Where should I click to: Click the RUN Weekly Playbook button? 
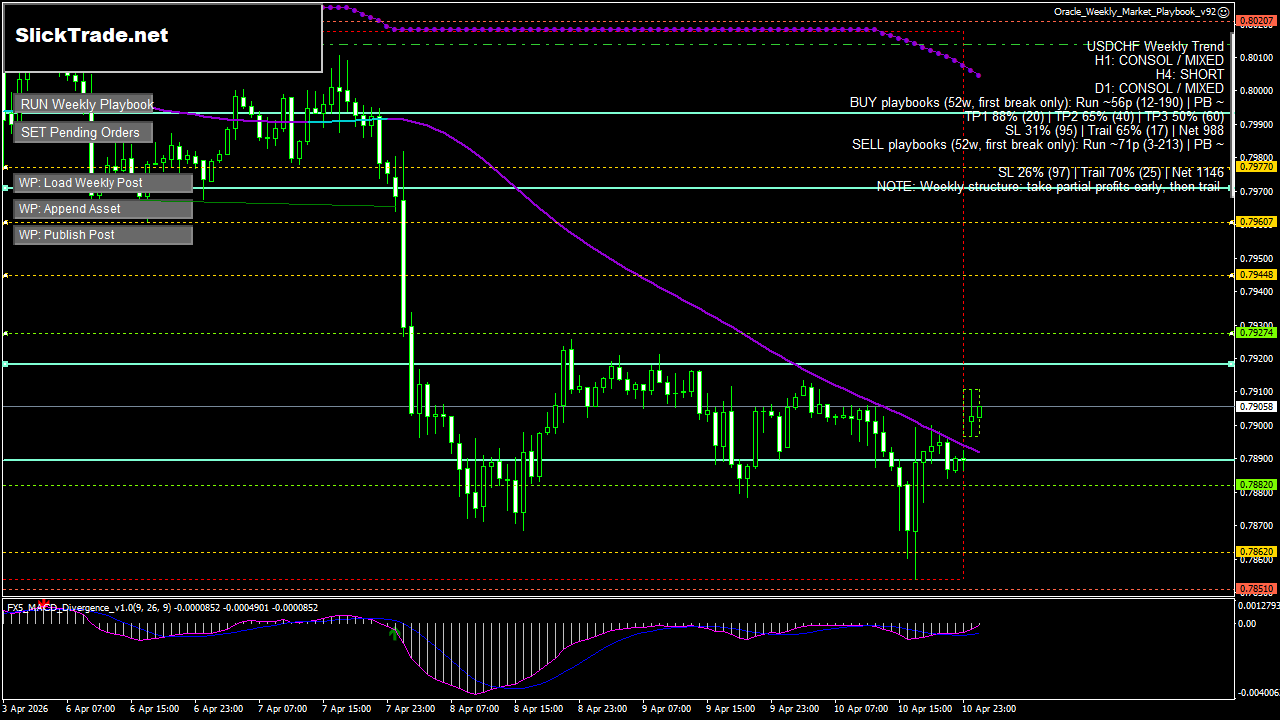click(83, 104)
